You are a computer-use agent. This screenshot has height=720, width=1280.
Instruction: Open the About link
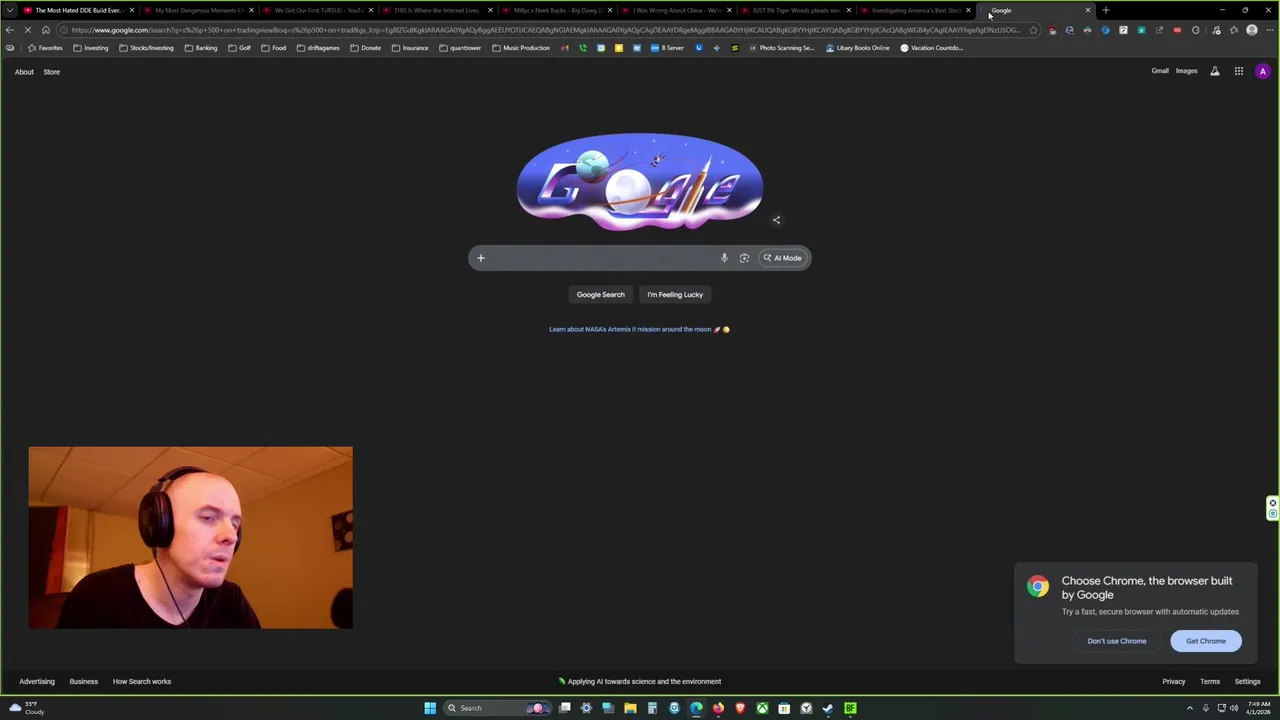[24, 72]
